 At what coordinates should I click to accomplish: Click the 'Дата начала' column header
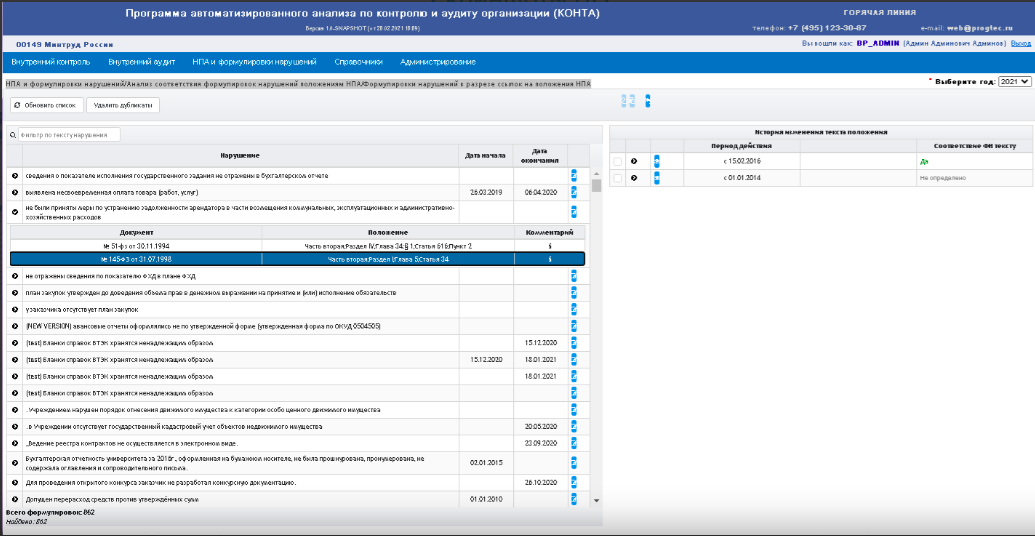[x=485, y=156]
